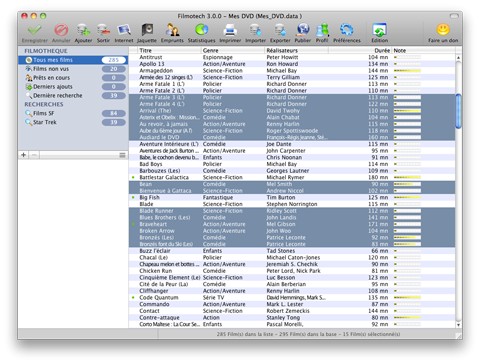The image size is (480, 364).
Task: Open the Jaquette cover icon
Action: tap(147, 30)
